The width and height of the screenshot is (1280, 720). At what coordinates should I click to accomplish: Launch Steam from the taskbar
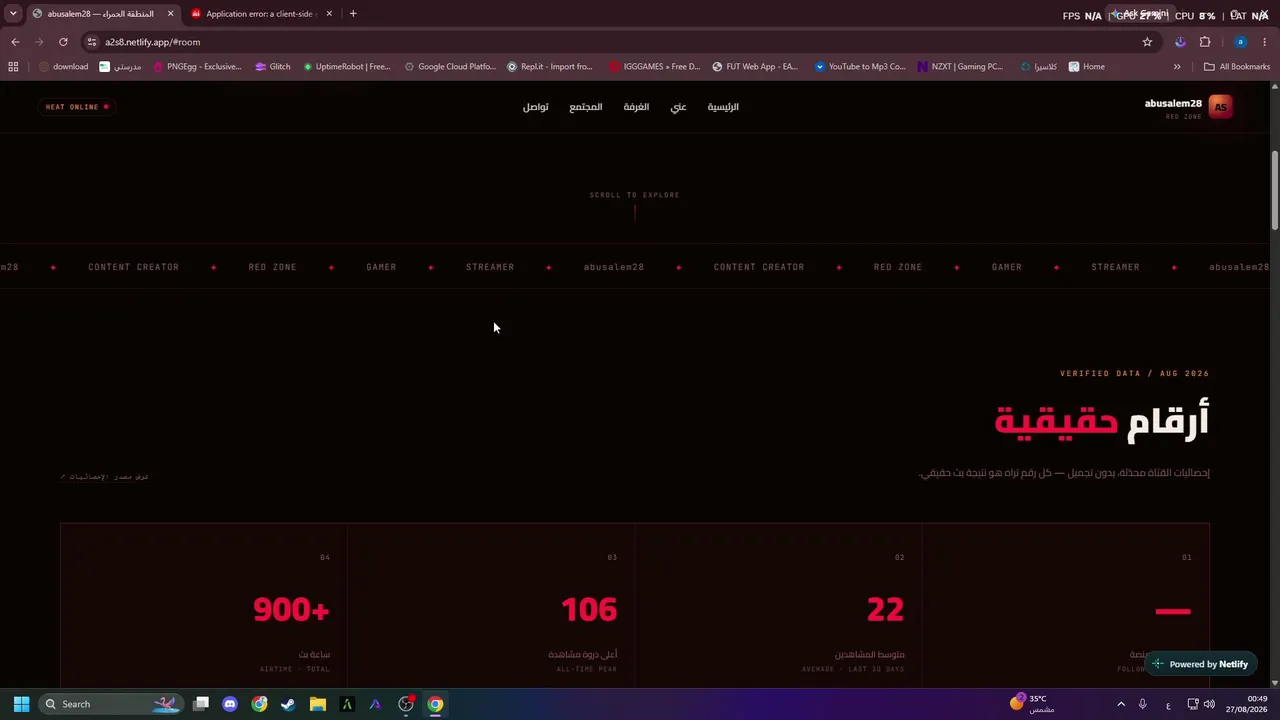(288, 704)
